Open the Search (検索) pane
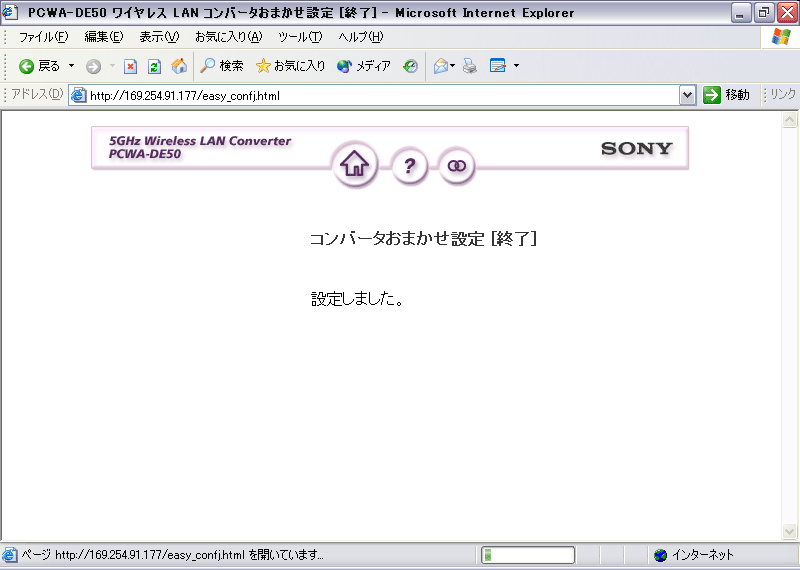Image resolution: width=800 pixels, height=570 pixels. 222,66
